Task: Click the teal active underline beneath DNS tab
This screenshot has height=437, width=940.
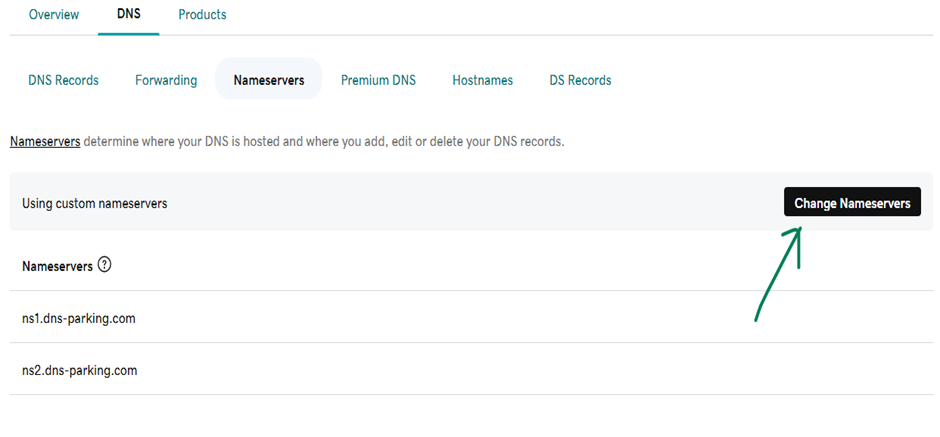Action: point(128,34)
